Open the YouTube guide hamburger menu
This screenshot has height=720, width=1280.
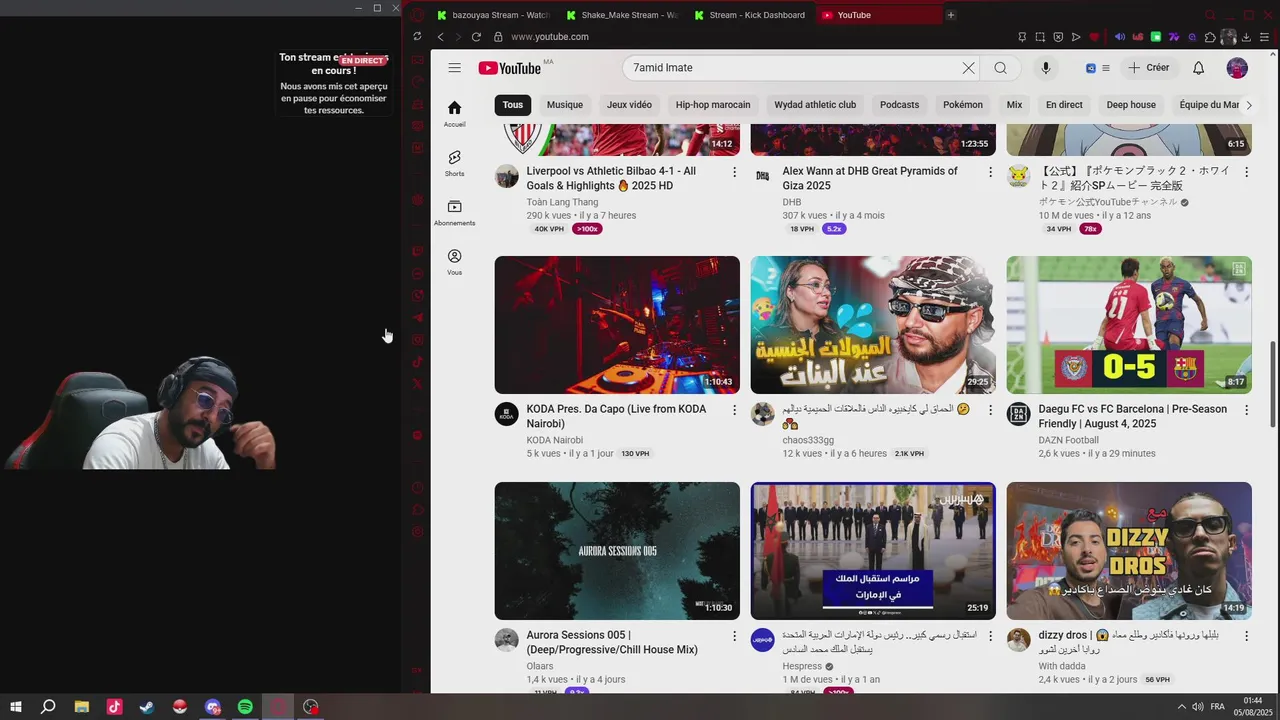[x=455, y=68]
